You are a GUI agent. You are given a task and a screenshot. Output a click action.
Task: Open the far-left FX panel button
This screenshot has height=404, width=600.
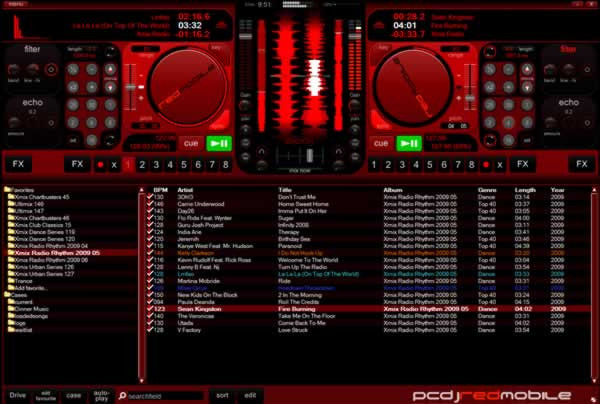click(x=18, y=164)
